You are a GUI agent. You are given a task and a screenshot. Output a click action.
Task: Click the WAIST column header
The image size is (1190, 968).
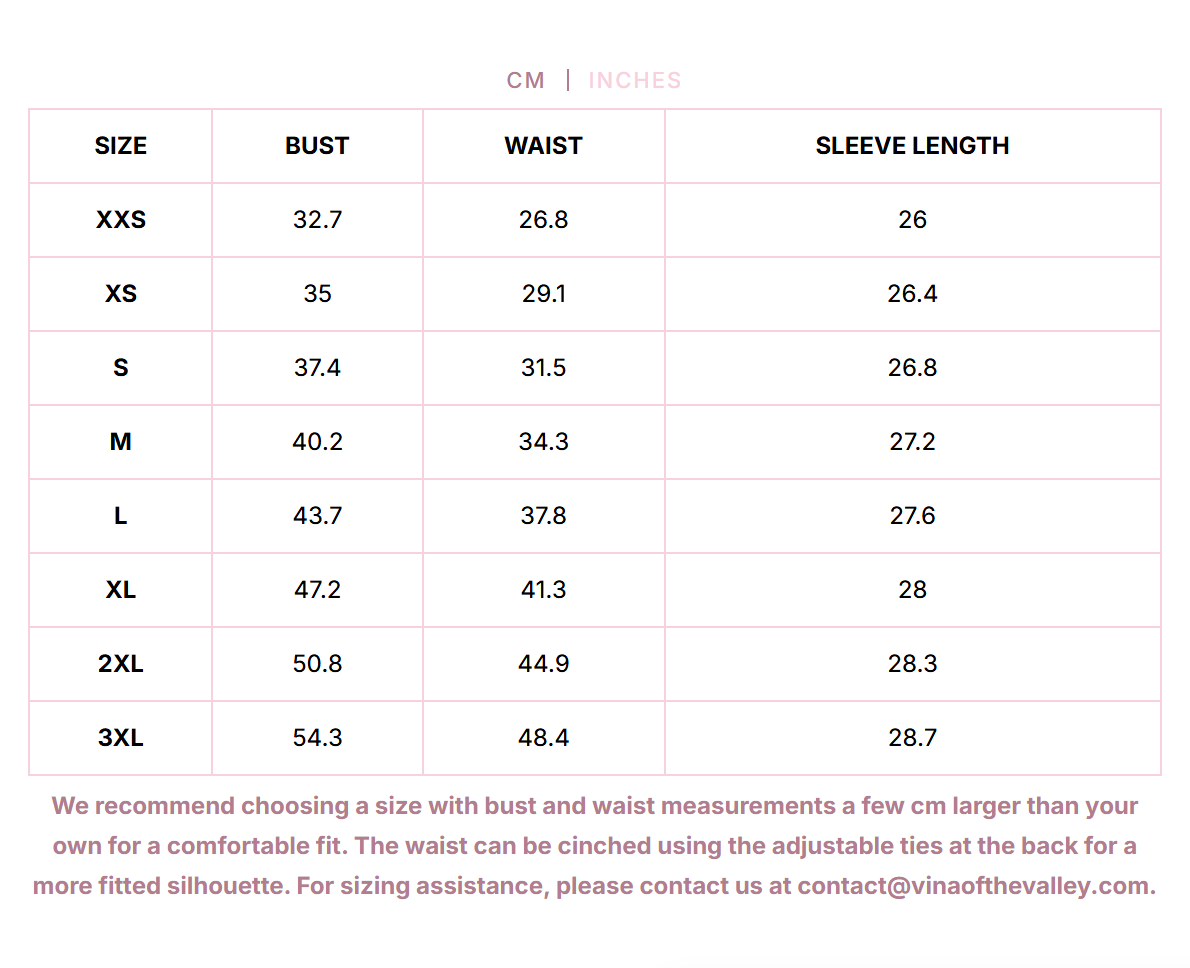pos(543,146)
